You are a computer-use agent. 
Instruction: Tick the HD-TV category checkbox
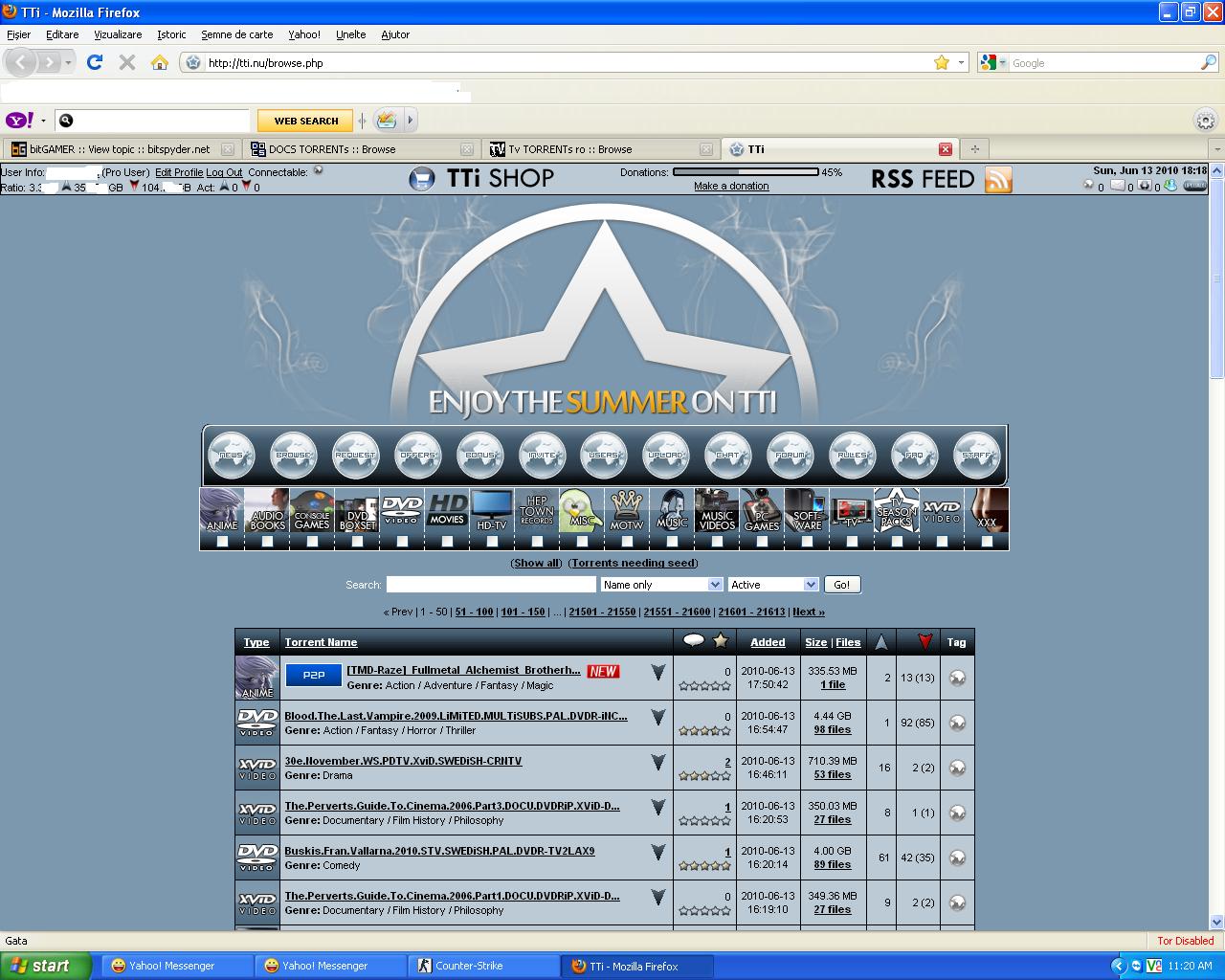pyautogui.click(x=492, y=542)
